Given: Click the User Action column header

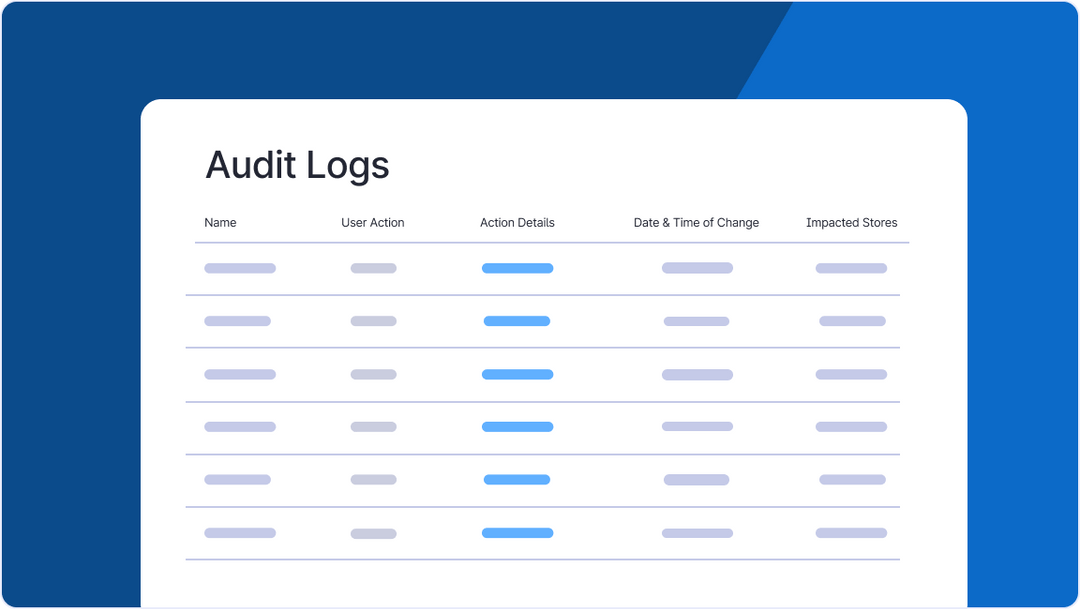Looking at the screenshot, I should pyautogui.click(x=373, y=223).
